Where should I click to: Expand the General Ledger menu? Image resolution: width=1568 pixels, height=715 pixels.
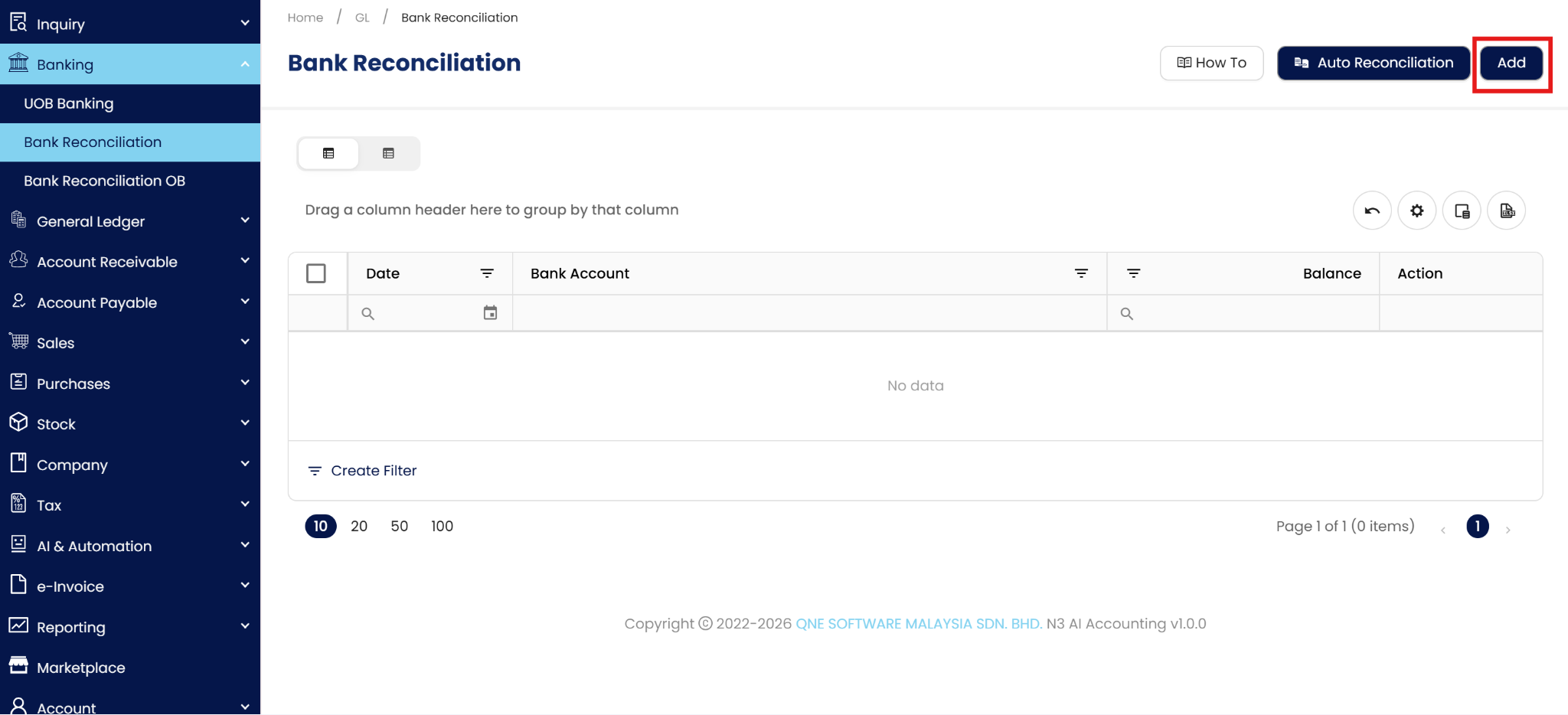(130, 221)
